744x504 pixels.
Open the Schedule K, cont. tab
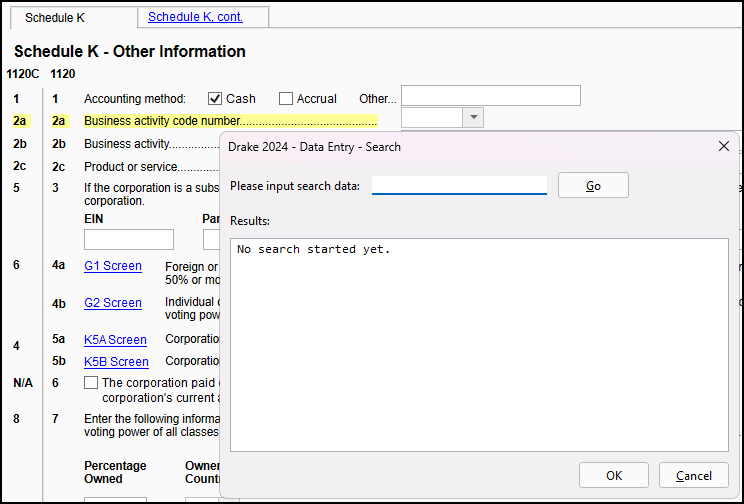[x=195, y=17]
